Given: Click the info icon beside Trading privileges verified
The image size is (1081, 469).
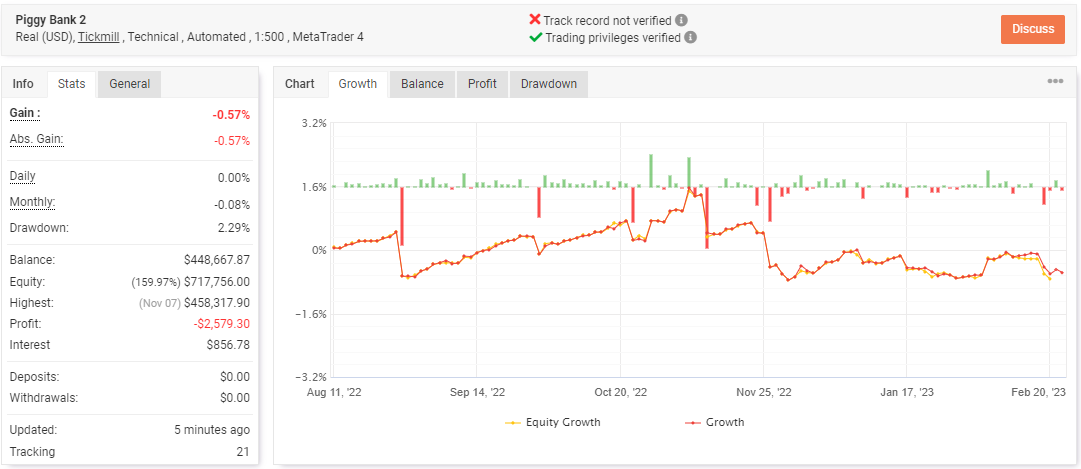Looking at the screenshot, I should [x=690, y=37].
